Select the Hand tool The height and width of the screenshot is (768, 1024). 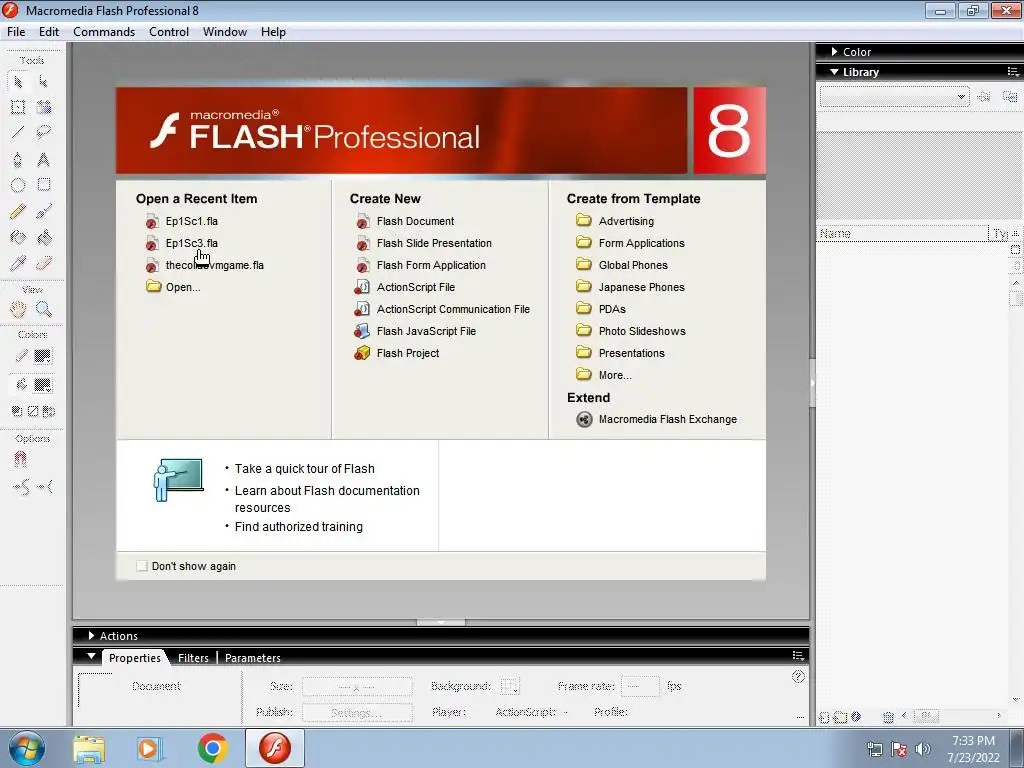(x=18, y=309)
